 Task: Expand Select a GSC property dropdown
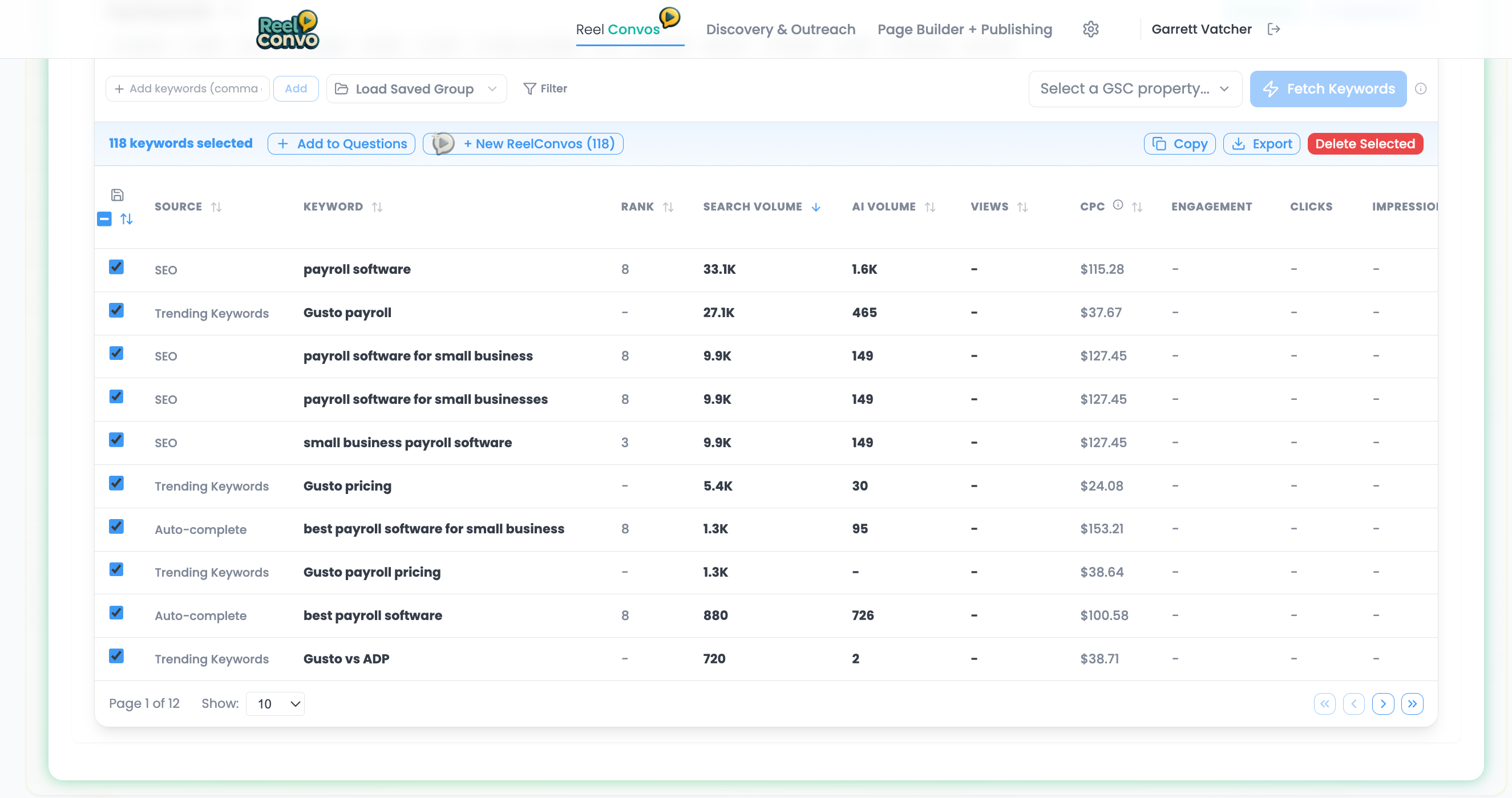click(x=1135, y=88)
